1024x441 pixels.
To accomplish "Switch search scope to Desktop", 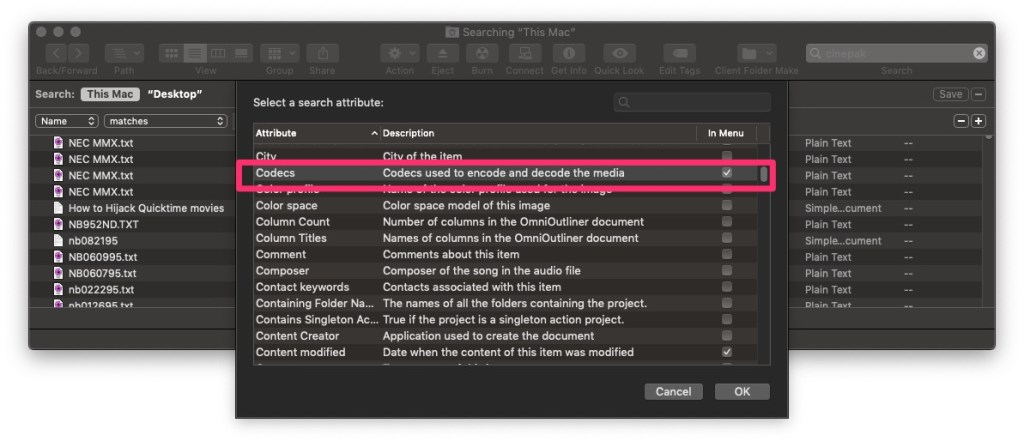I will [175, 94].
